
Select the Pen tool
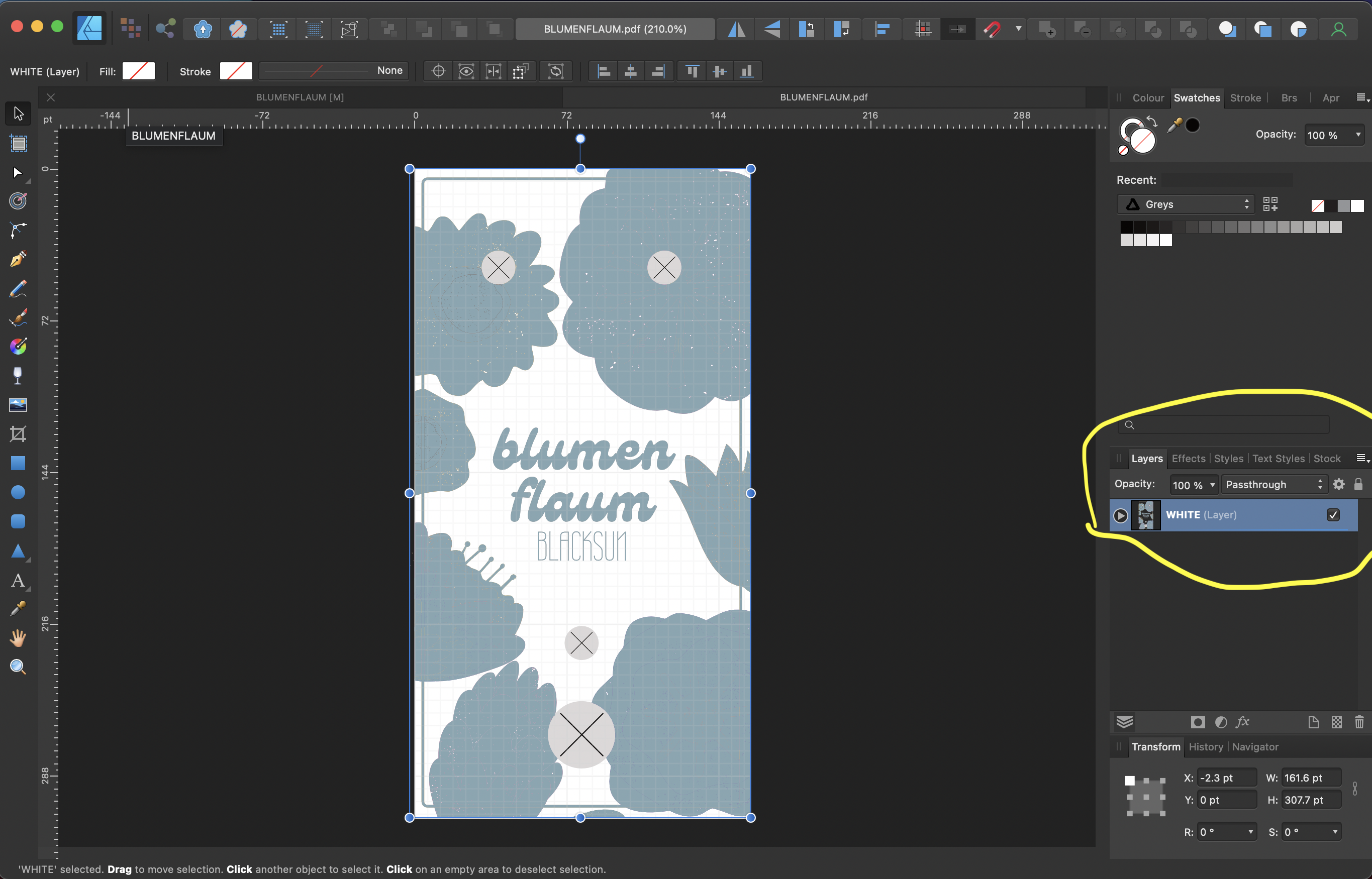[18, 260]
